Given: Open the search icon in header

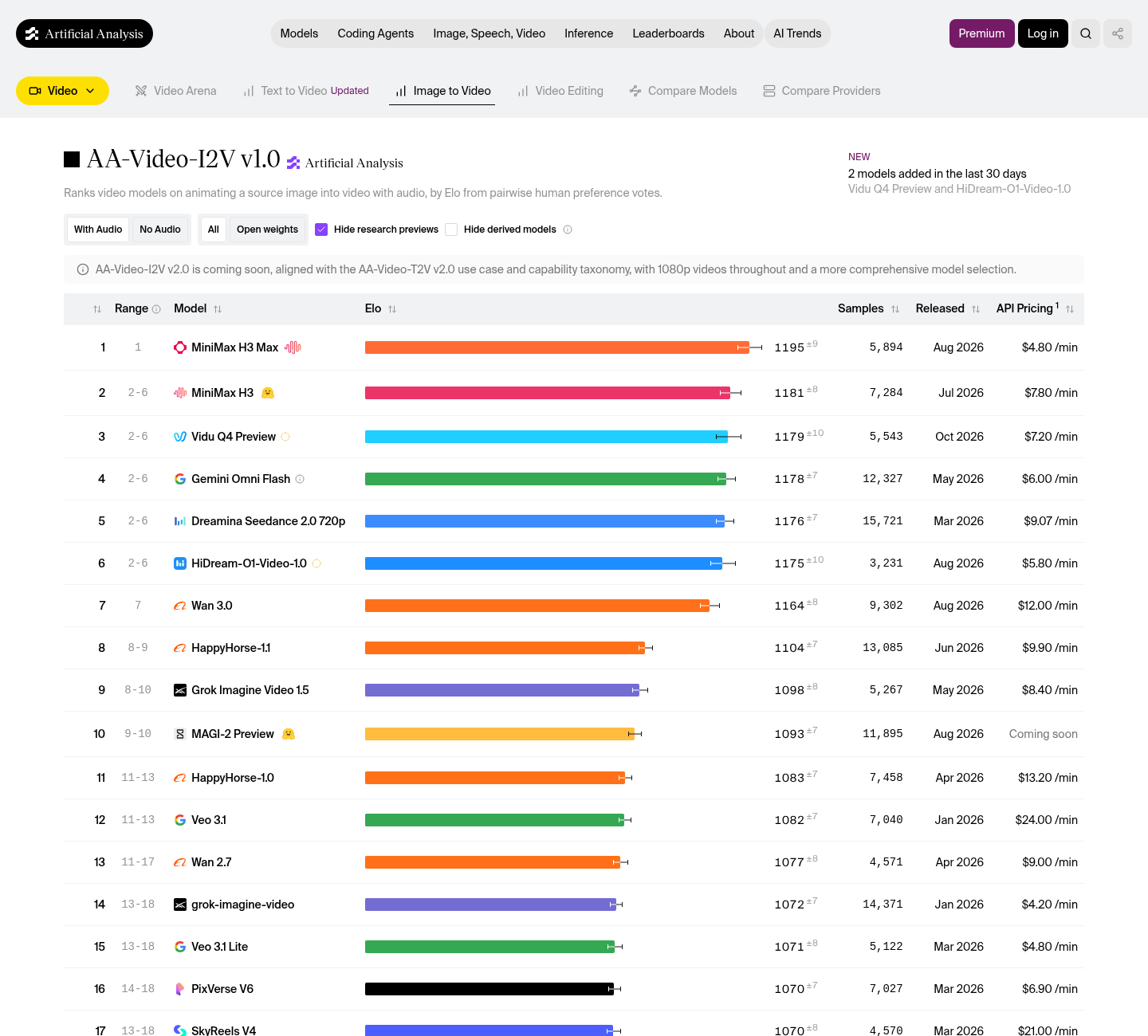Looking at the screenshot, I should [x=1085, y=33].
